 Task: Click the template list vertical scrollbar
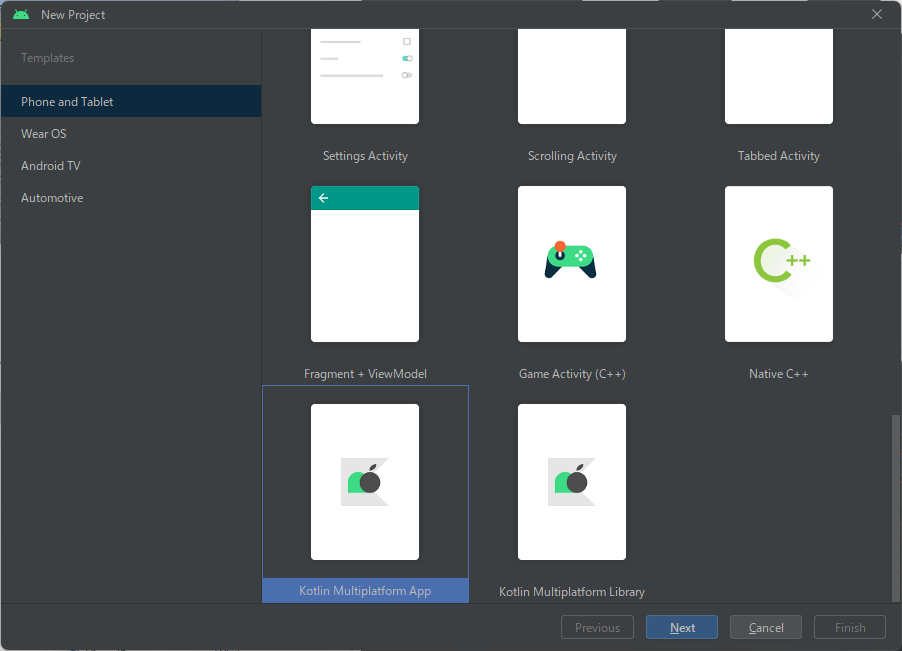click(895, 505)
